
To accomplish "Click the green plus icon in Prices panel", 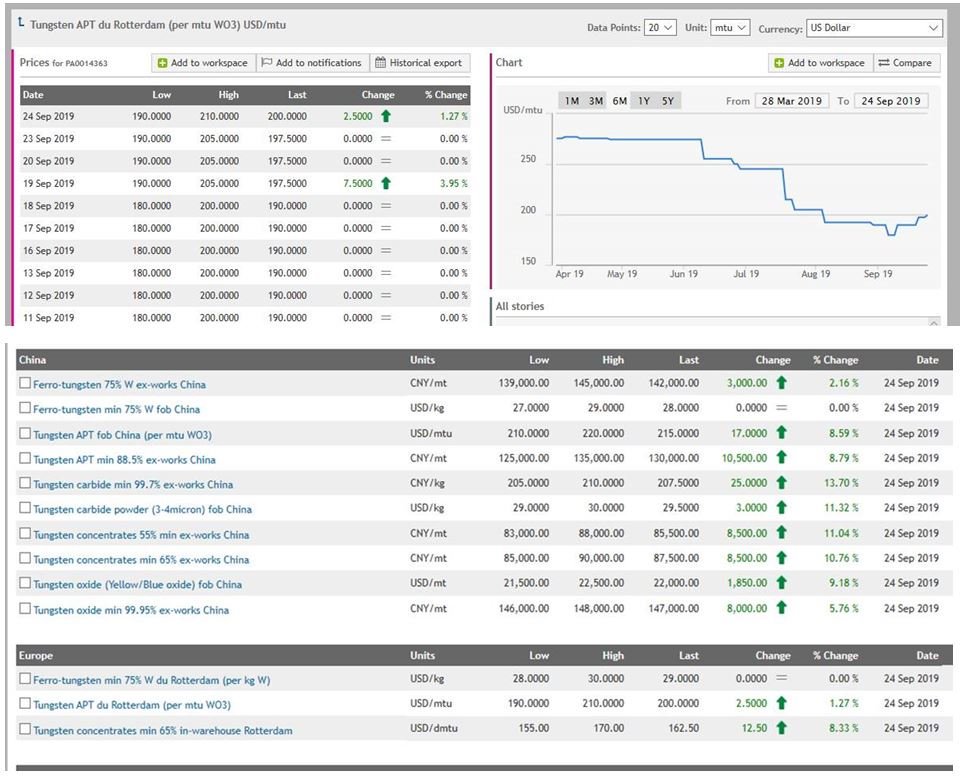I will pos(163,63).
